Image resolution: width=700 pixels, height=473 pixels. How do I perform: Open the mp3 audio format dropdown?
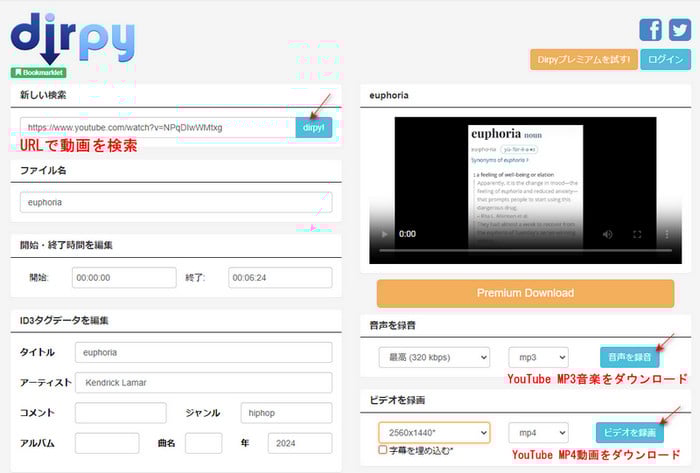[538, 357]
